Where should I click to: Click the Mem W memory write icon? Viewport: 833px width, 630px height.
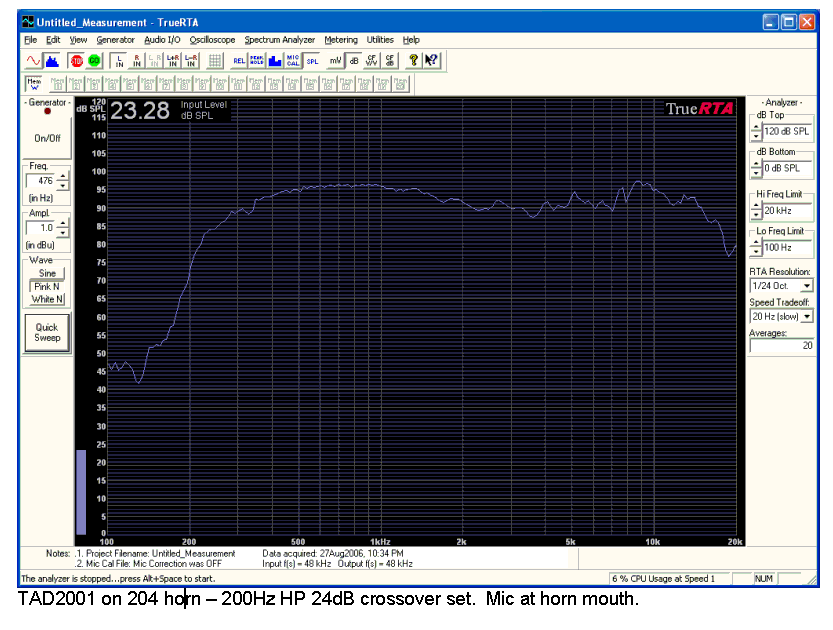[x=34, y=83]
